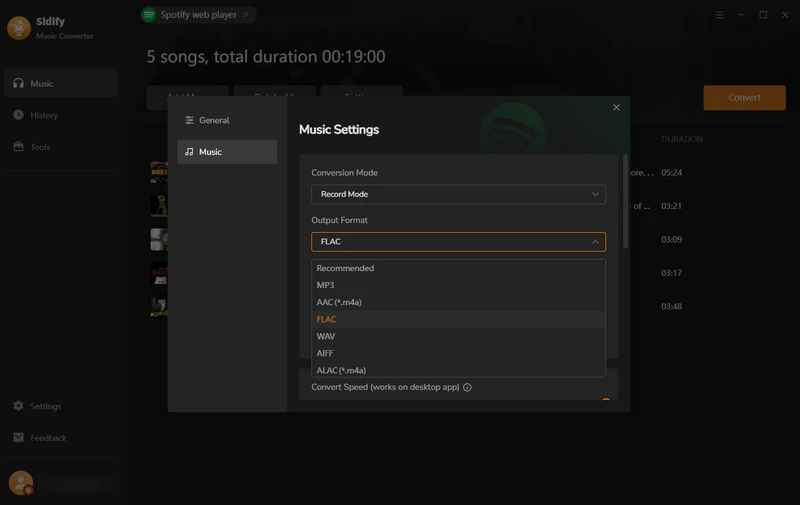Select FLAC in the format list

[458, 319]
